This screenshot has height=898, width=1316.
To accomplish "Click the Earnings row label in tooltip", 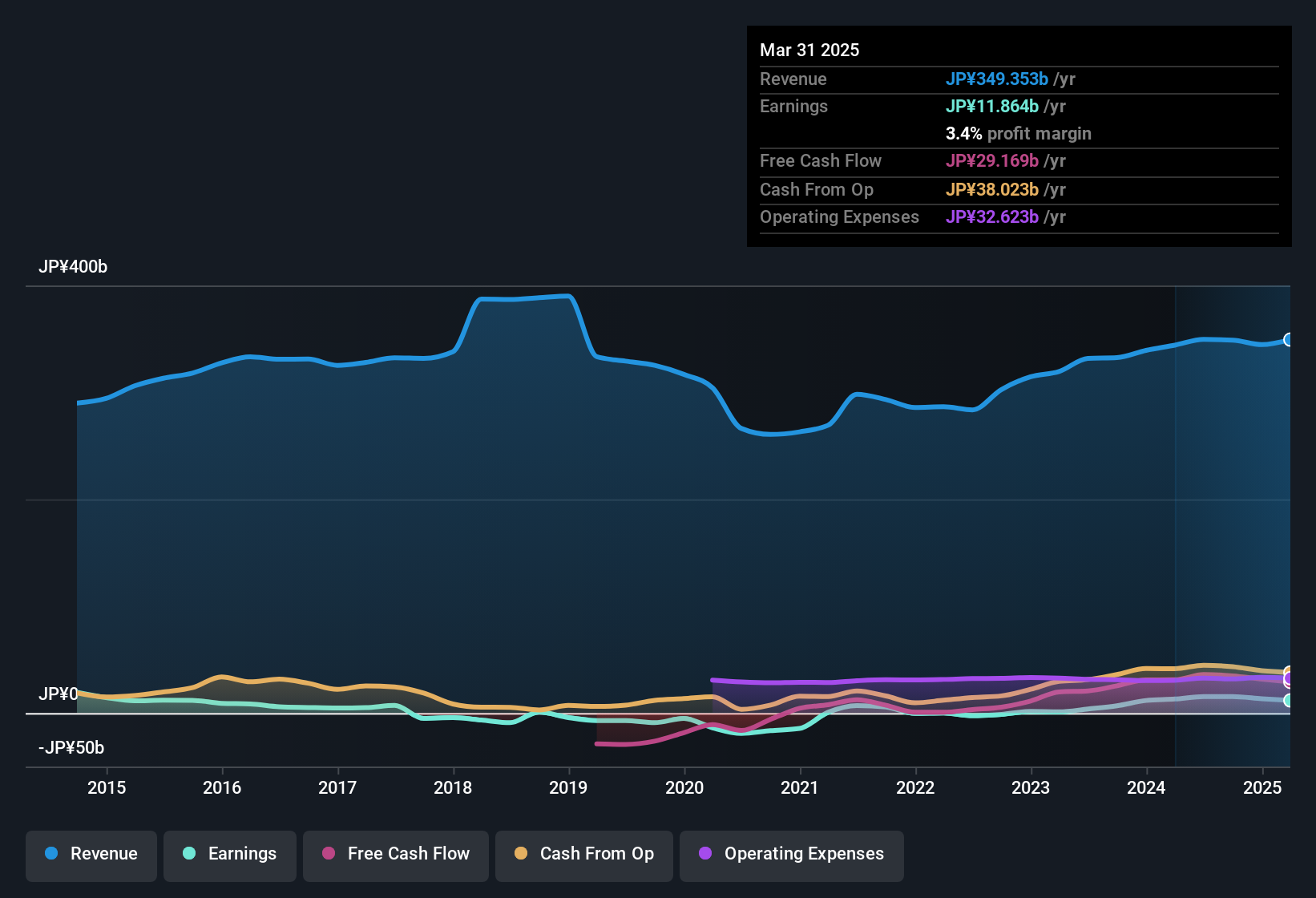I will [793, 106].
